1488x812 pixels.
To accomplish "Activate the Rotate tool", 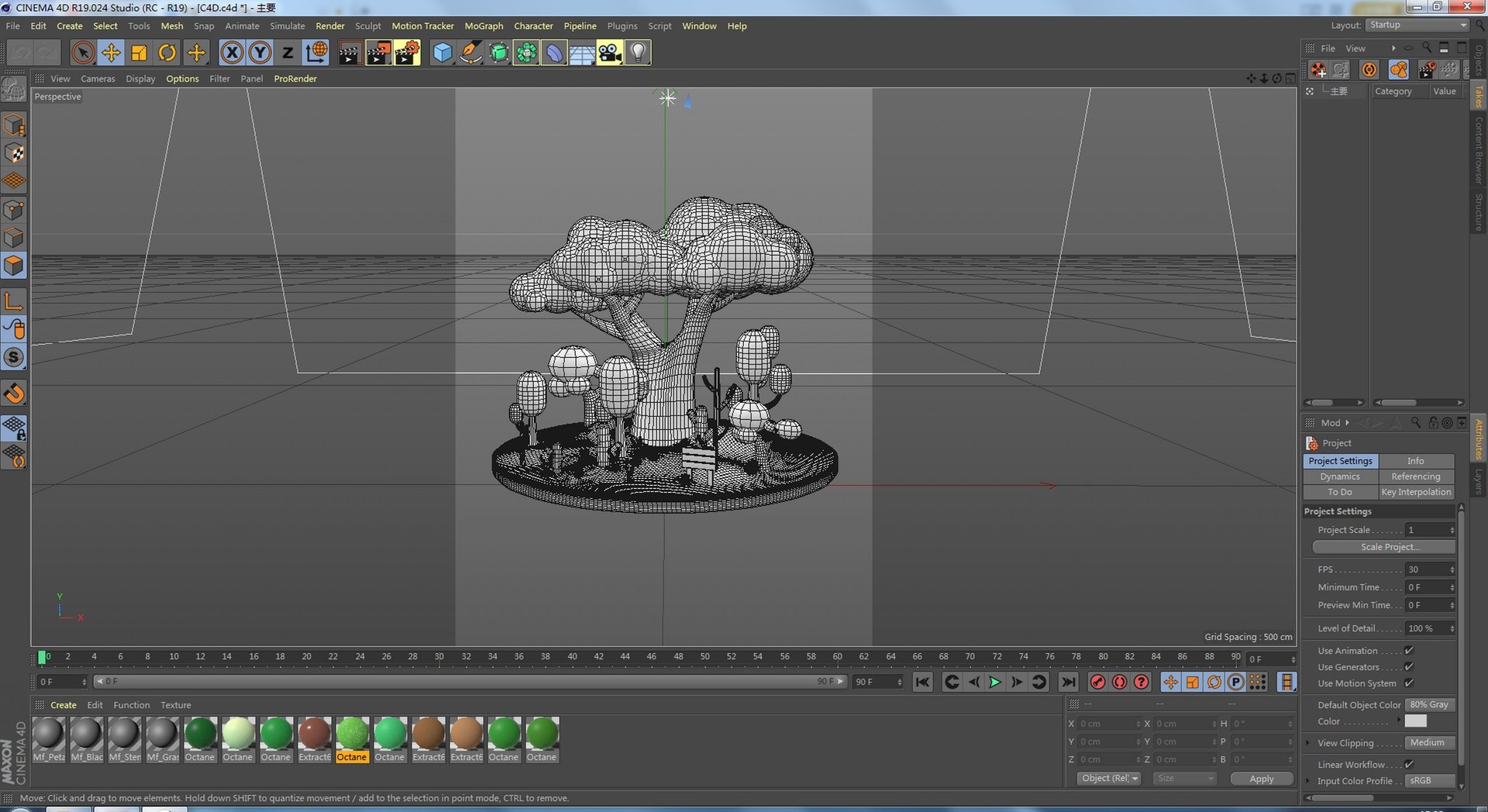I will [x=167, y=53].
